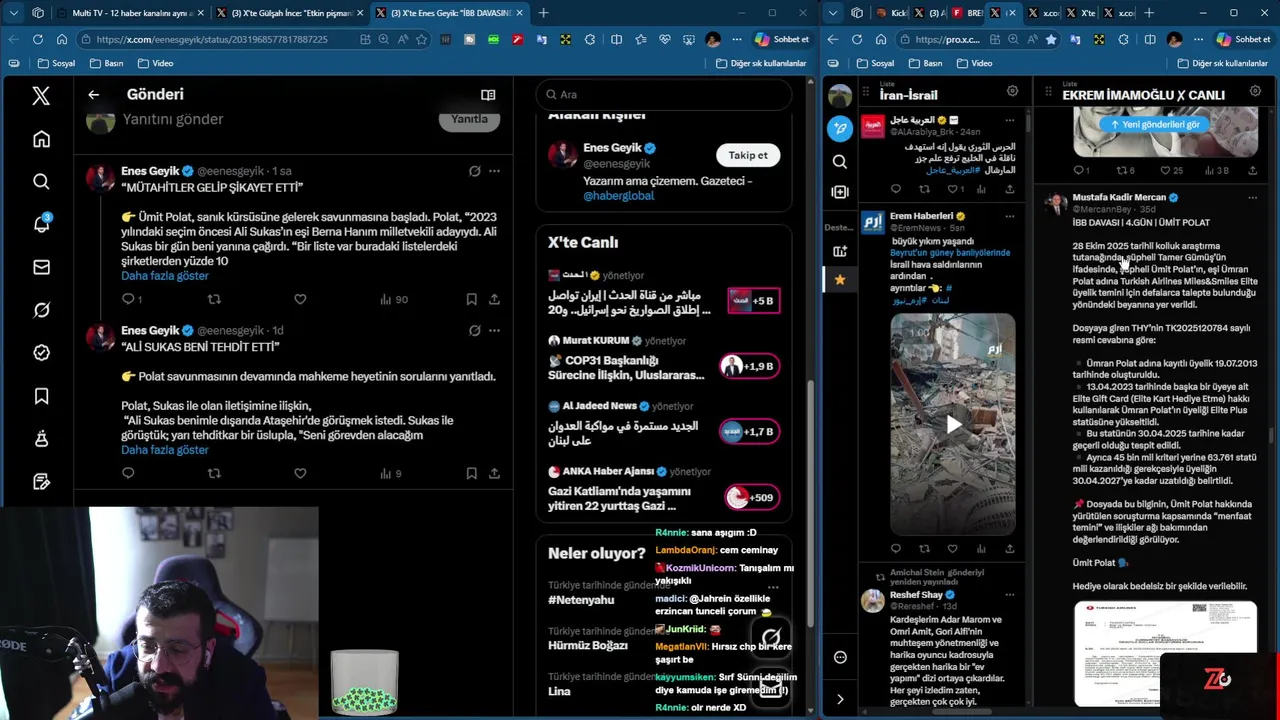Expand second post with Daha fazla göster
1280x720 pixels.
point(165,450)
